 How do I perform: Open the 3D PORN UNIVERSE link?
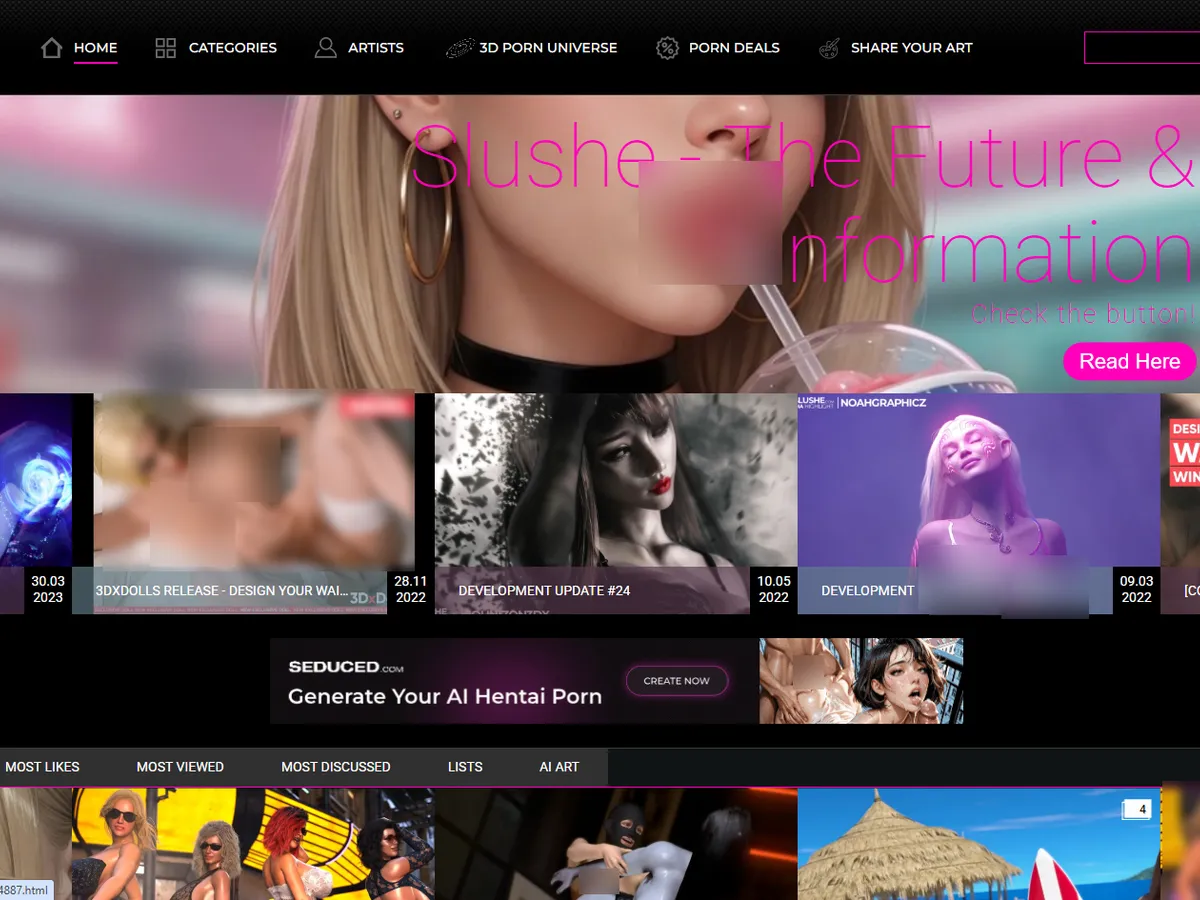[x=548, y=47]
